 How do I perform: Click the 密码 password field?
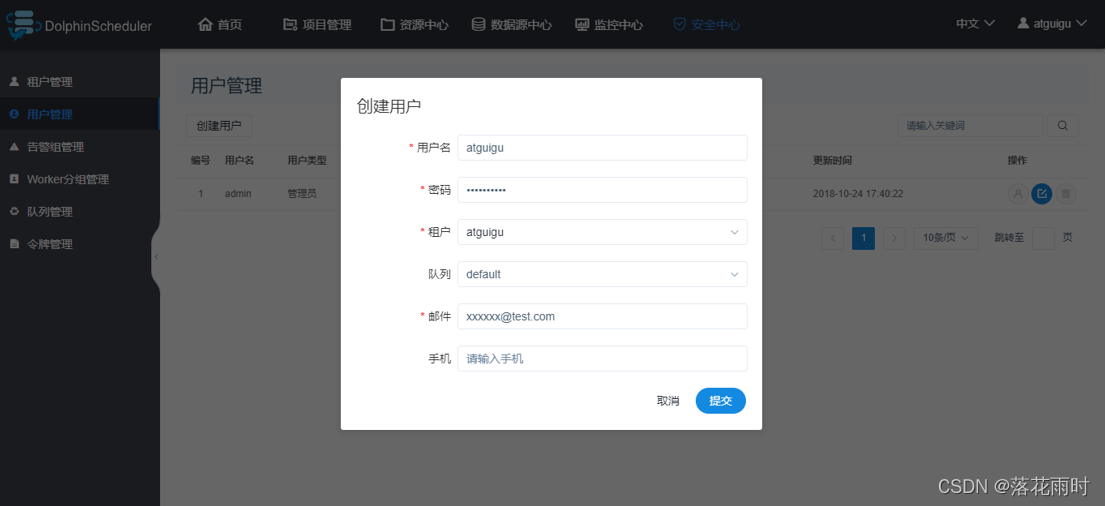point(602,190)
